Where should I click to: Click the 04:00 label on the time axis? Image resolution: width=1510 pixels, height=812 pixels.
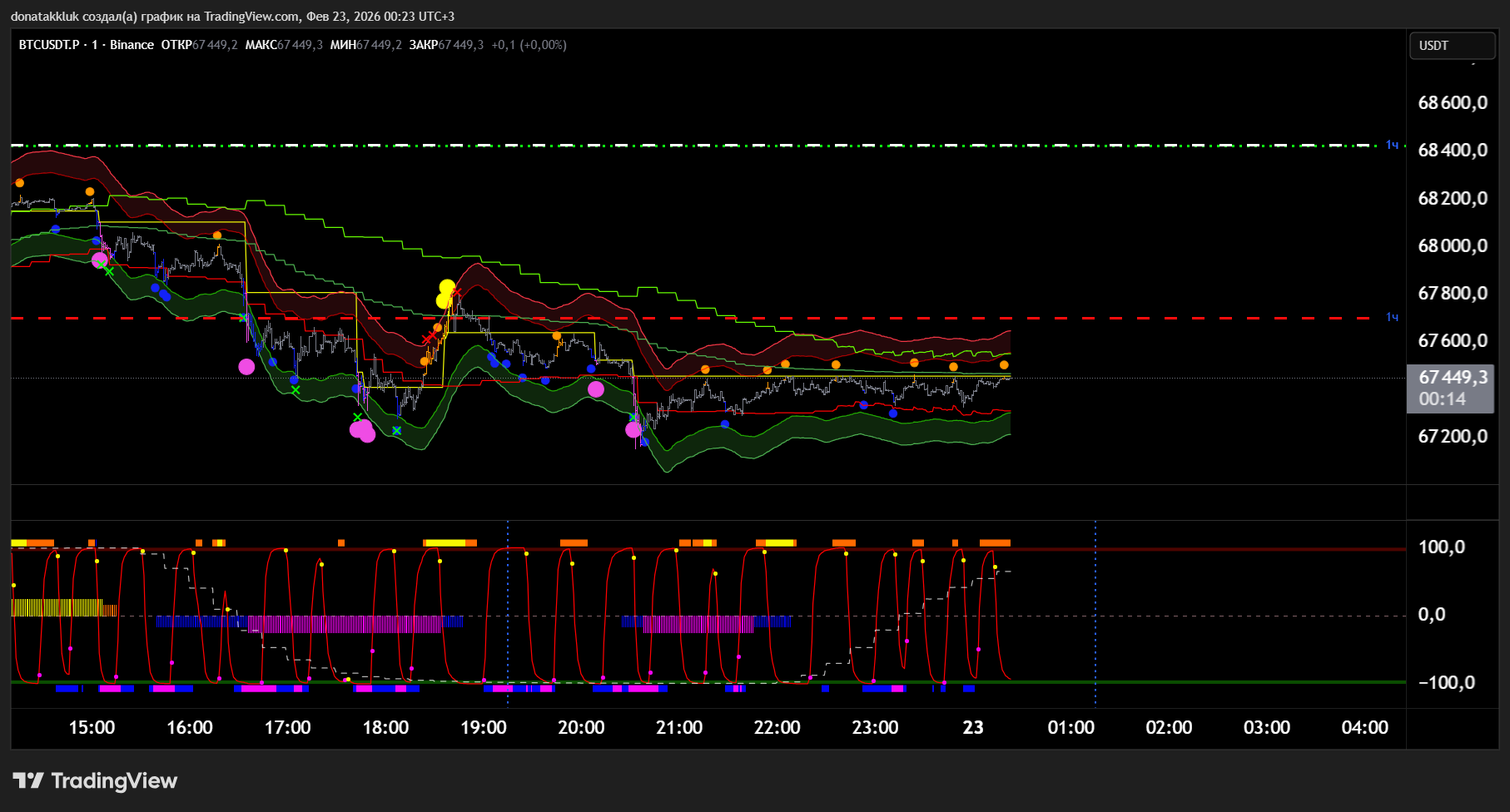[1364, 727]
